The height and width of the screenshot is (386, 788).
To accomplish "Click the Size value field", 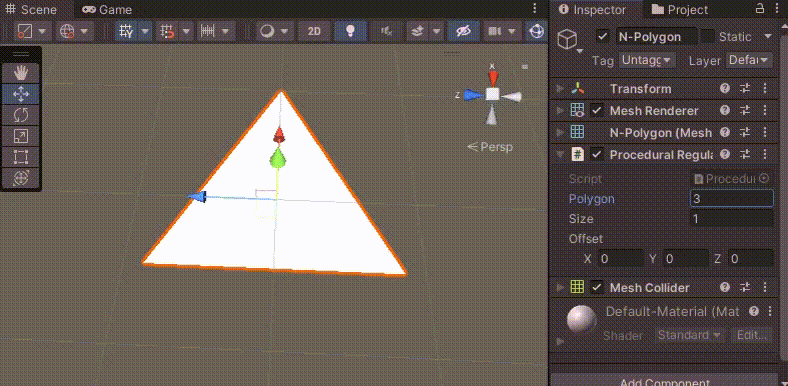I will coord(732,219).
